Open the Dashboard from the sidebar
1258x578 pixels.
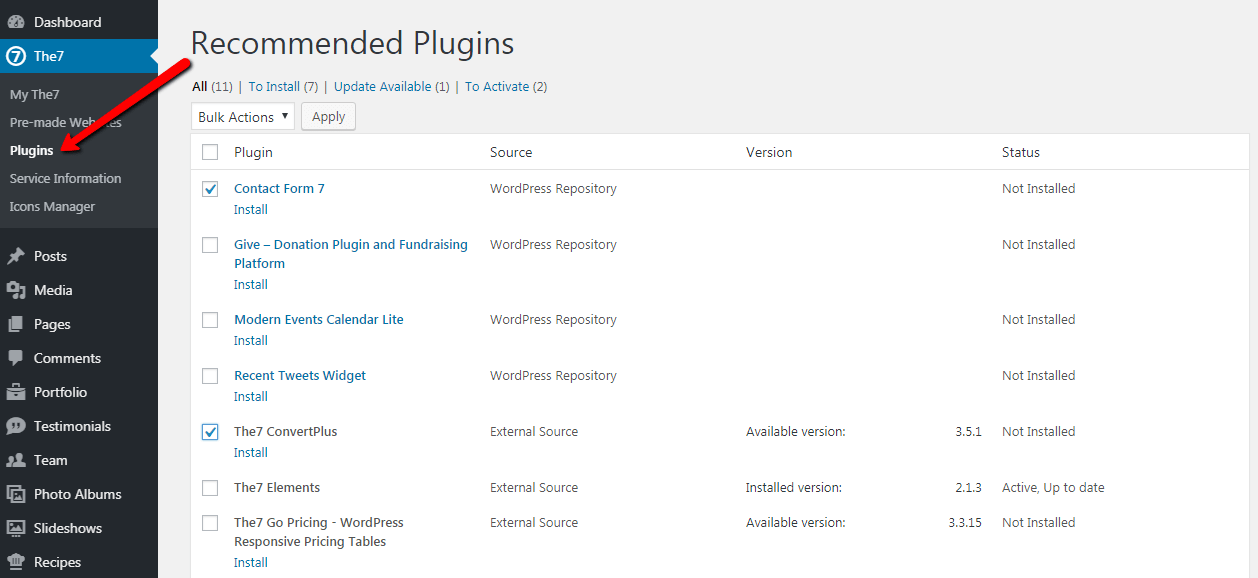tap(66, 20)
